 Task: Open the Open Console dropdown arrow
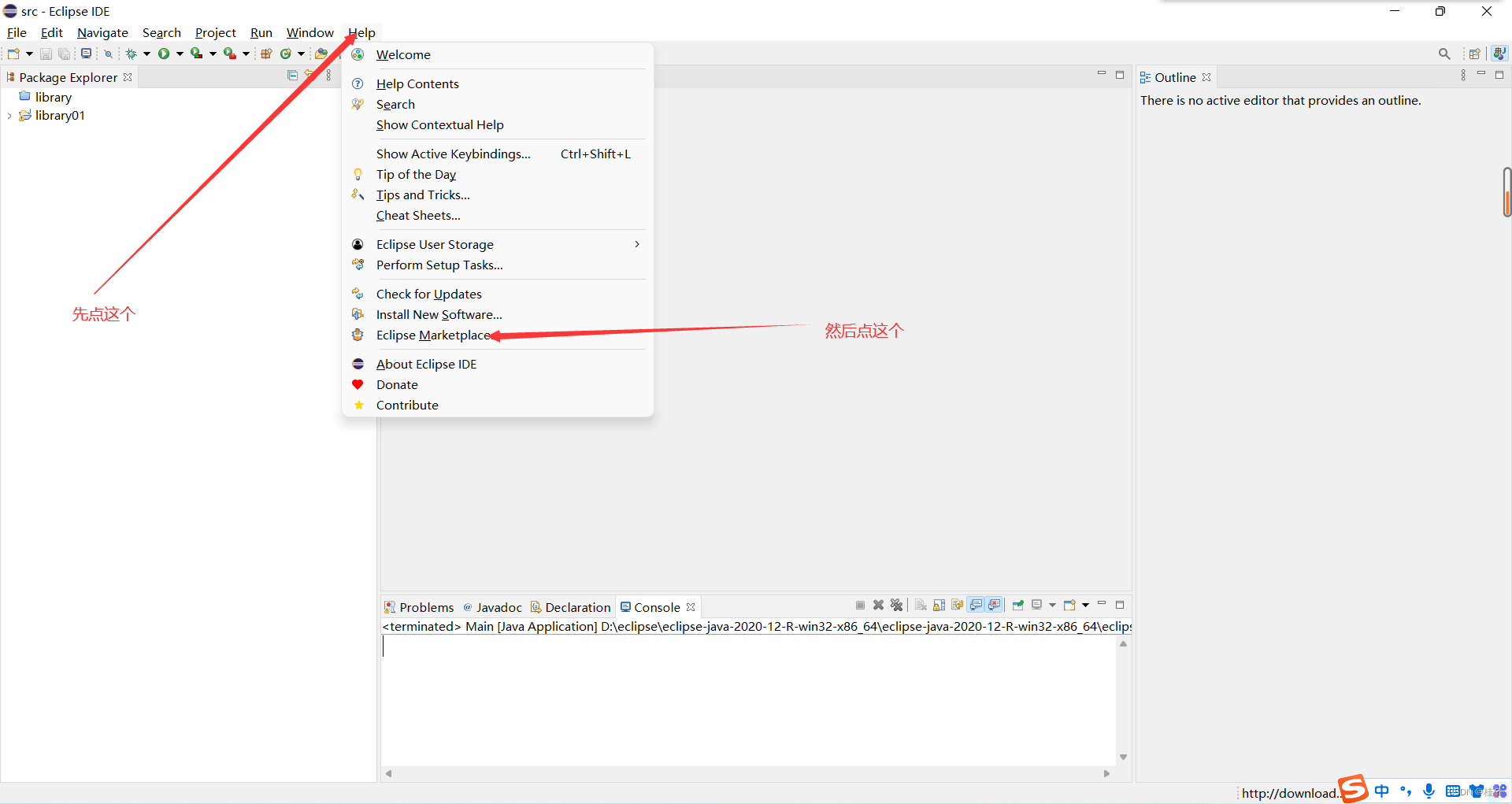(1085, 605)
